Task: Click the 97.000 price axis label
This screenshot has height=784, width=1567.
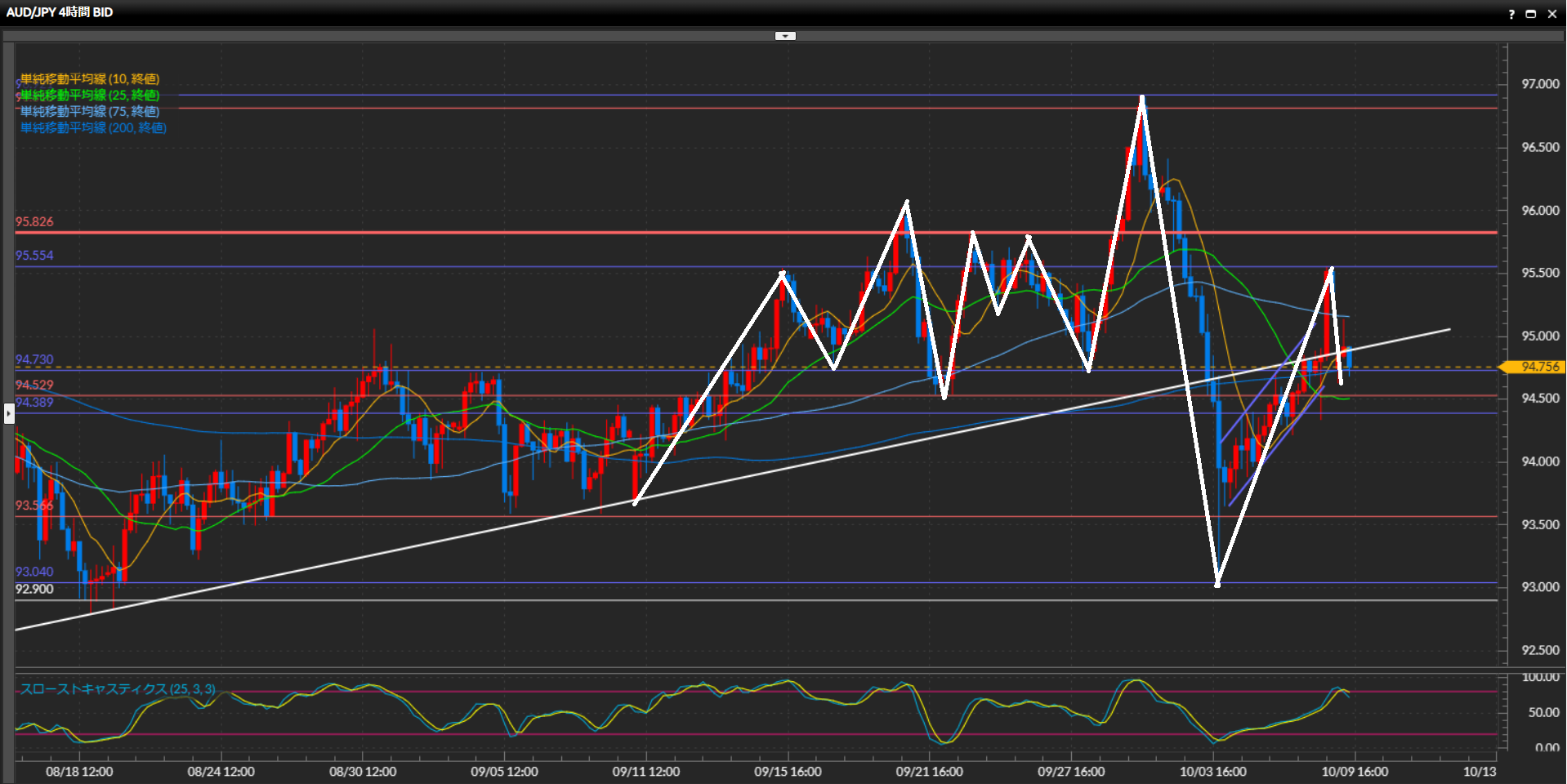Action: pyautogui.click(x=1539, y=84)
